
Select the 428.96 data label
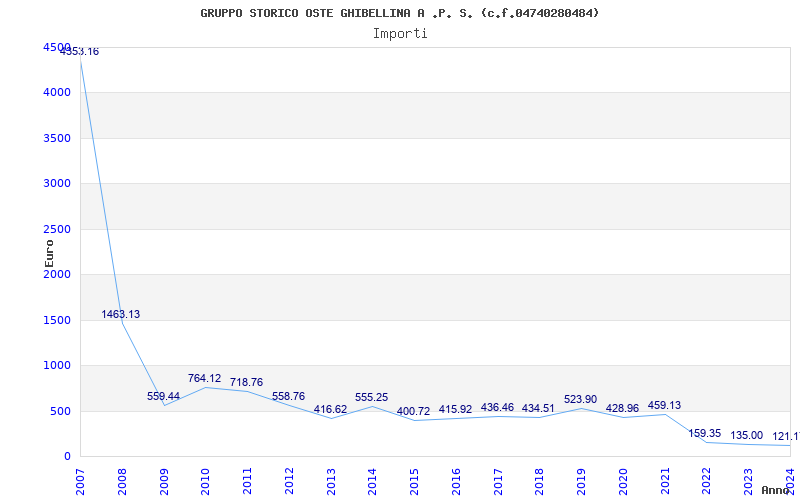[622, 409]
